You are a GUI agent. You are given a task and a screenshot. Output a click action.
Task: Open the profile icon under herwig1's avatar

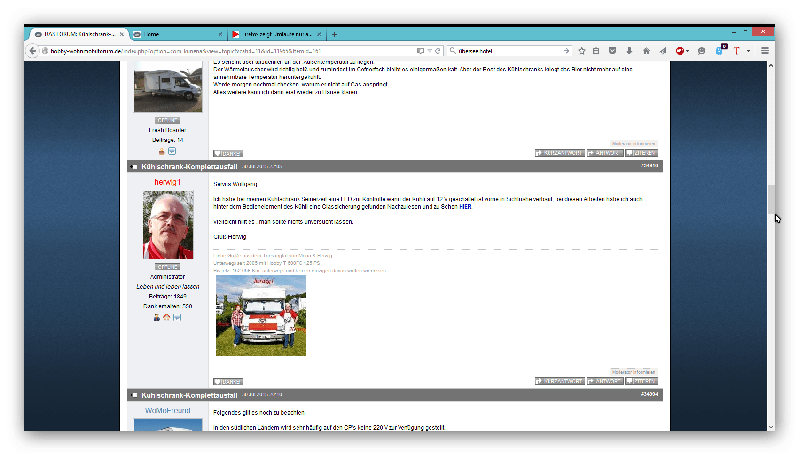[x=158, y=317]
